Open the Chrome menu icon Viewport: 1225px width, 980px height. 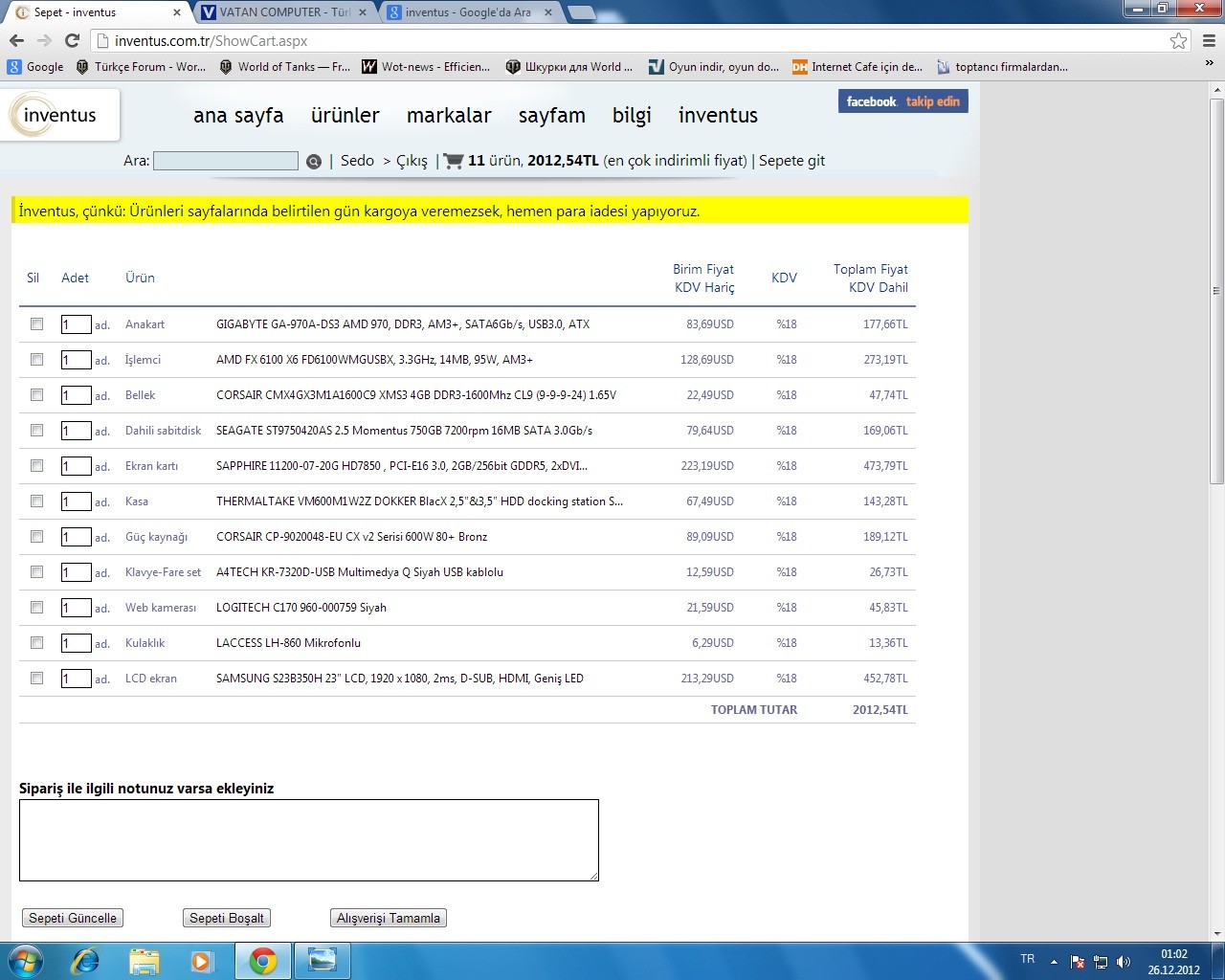[x=1209, y=40]
